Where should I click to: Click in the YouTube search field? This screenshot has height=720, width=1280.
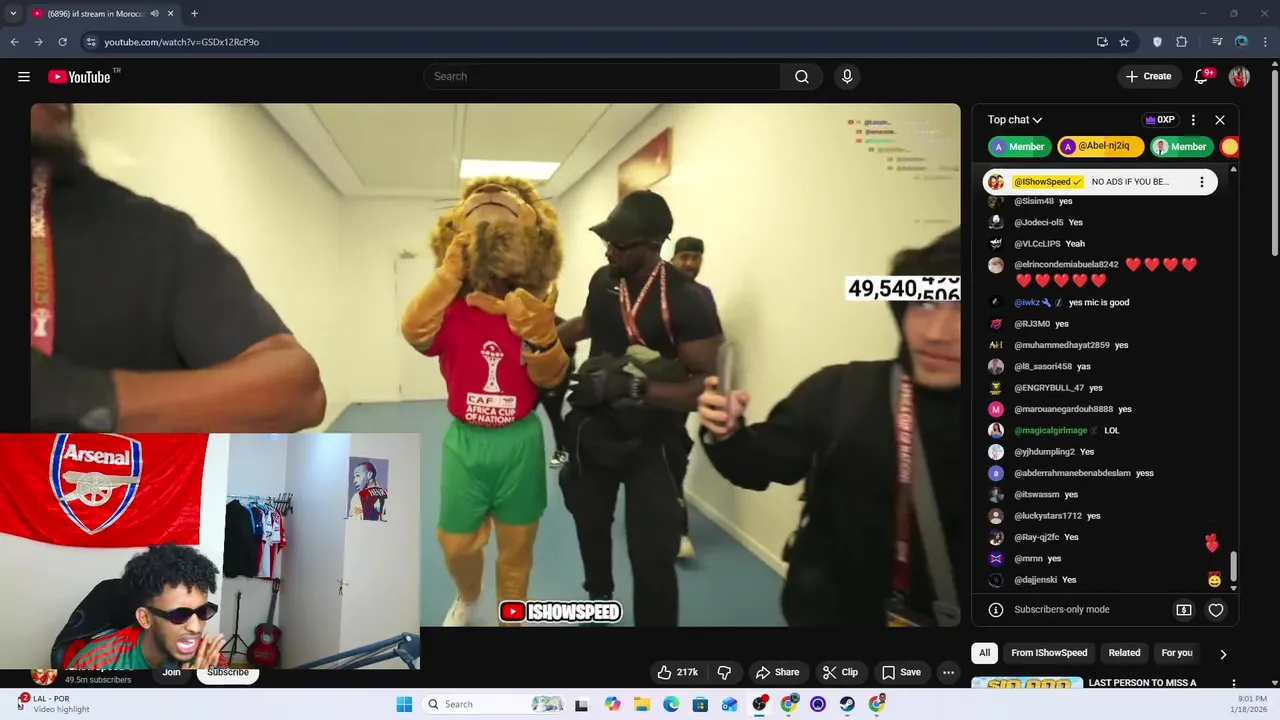pyautogui.click(x=602, y=77)
